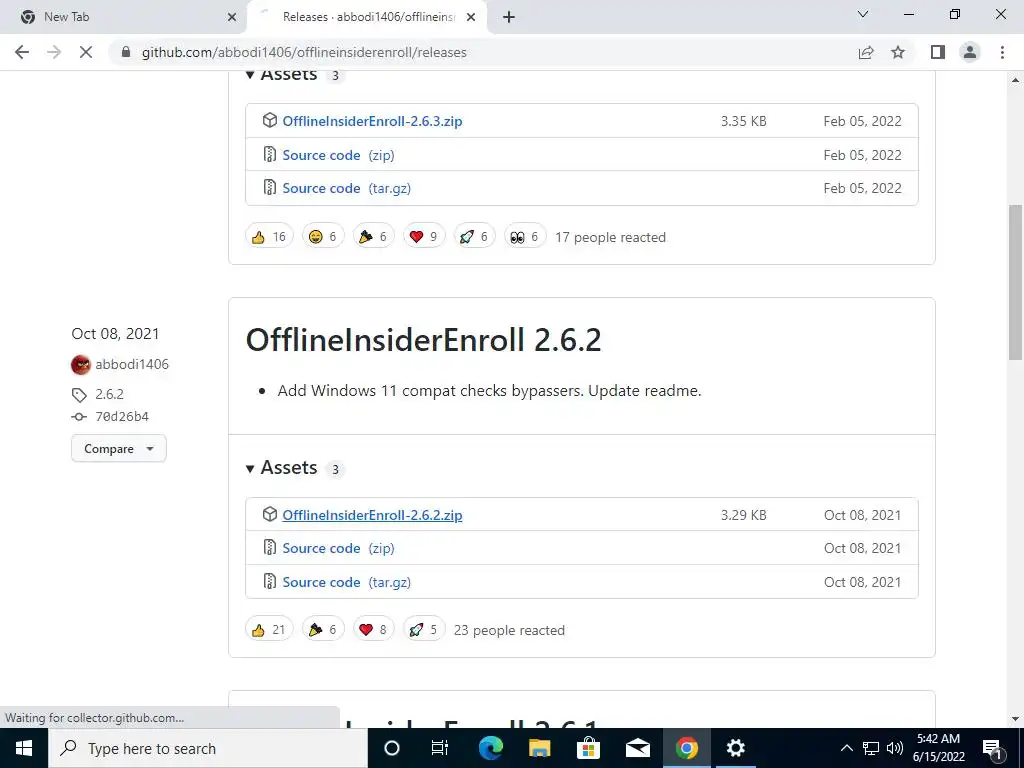Launch Microsoft Edge from taskbar
This screenshot has height=768, width=1024.
pyautogui.click(x=490, y=748)
